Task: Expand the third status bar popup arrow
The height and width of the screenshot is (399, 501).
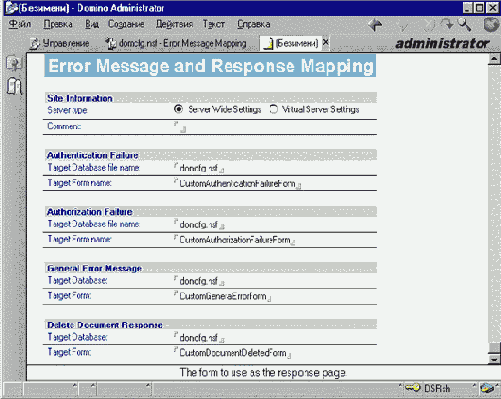Action: point(148,386)
